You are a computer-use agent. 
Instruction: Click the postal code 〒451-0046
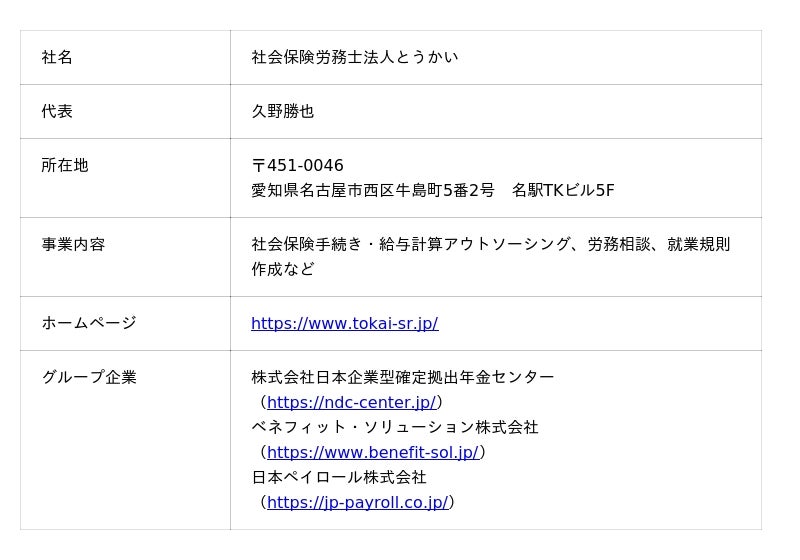click(x=297, y=165)
